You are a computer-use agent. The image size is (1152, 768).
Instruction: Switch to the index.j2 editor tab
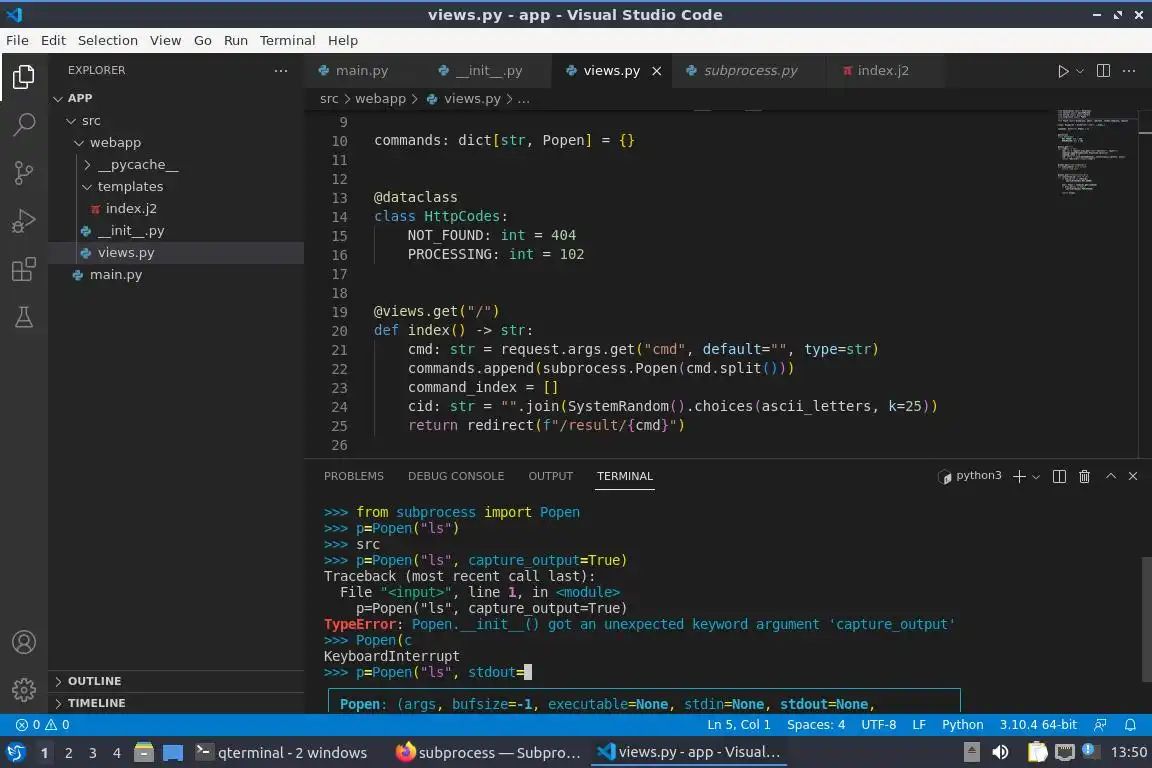tap(883, 71)
